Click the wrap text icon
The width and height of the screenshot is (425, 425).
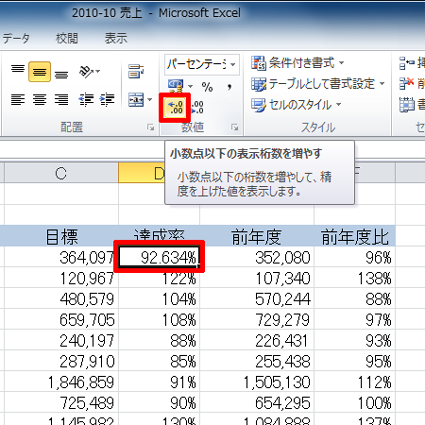coord(136,71)
